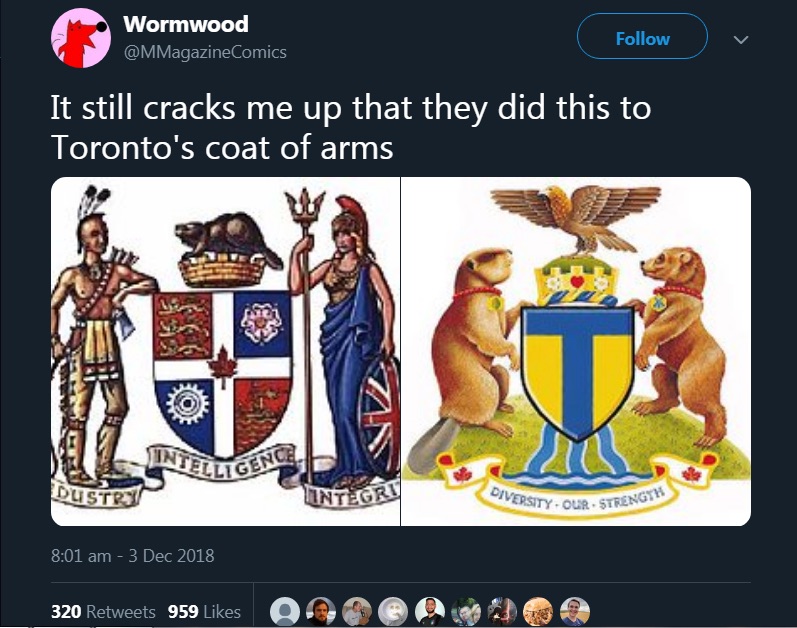This screenshot has width=797, height=628.
Task: Open the sixth liker avatar
Action: coord(466,611)
